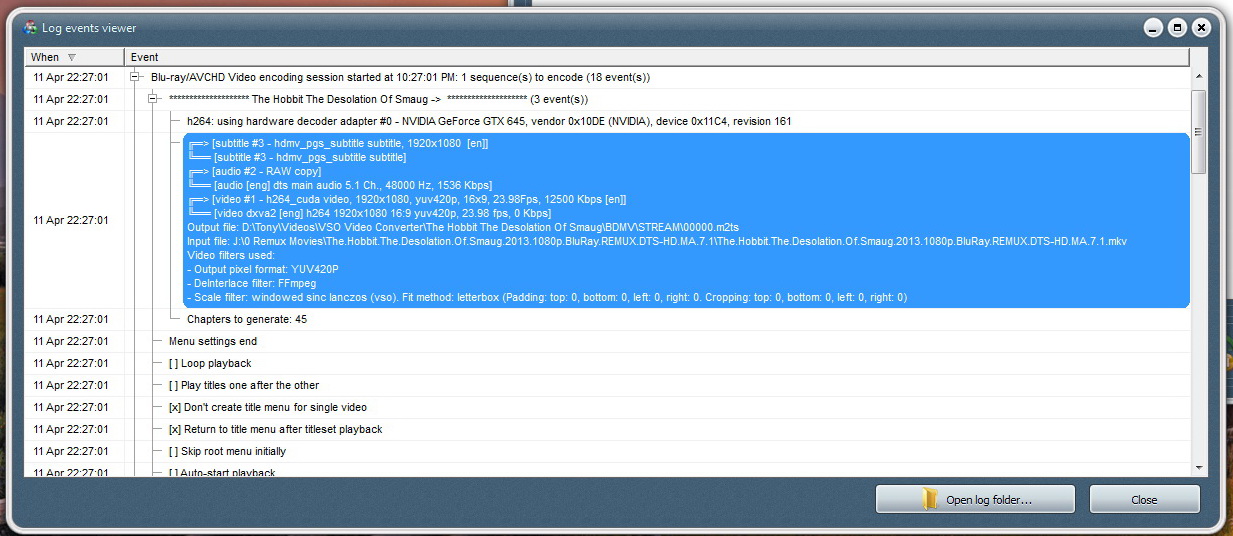Maximize the Log events viewer window
The height and width of the screenshot is (536, 1233).
tap(1177, 28)
